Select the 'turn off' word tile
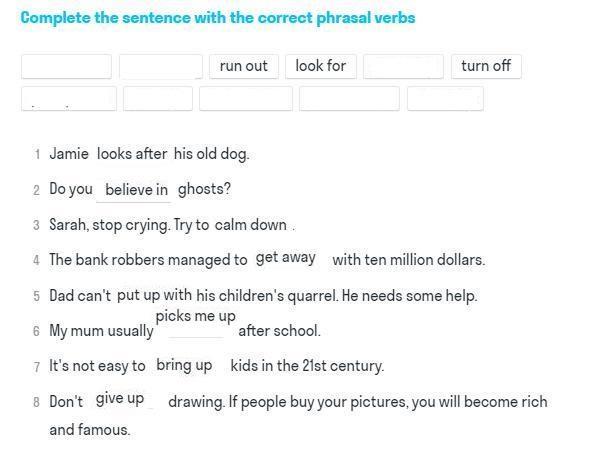Image resolution: width=596 pixels, height=450 pixels. click(x=486, y=67)
